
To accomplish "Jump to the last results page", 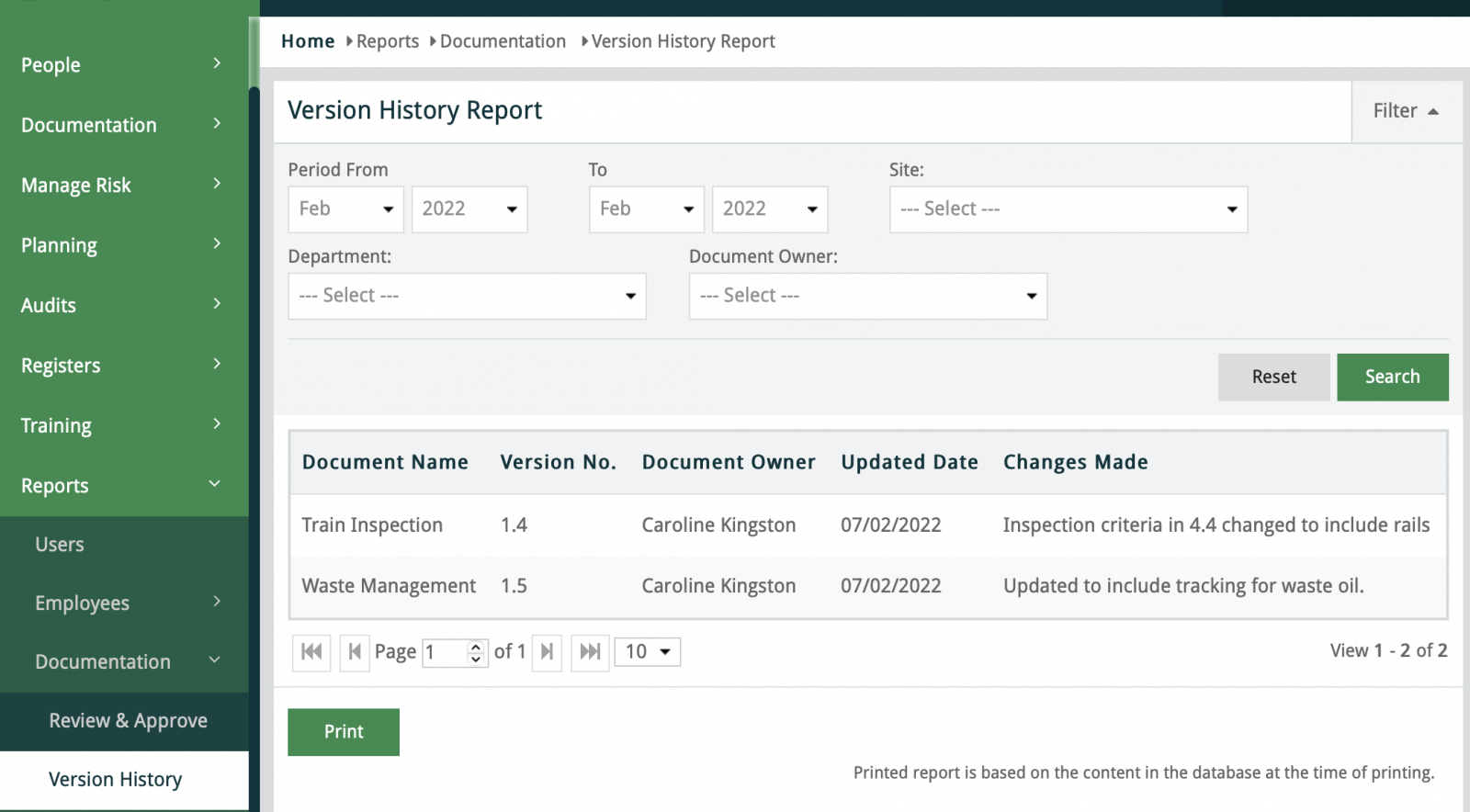I will 590,652.
